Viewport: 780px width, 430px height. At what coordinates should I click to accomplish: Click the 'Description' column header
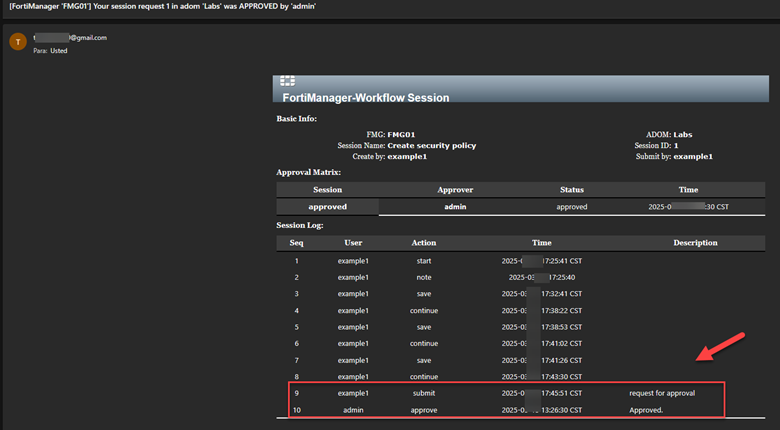[x=695, y=243]
